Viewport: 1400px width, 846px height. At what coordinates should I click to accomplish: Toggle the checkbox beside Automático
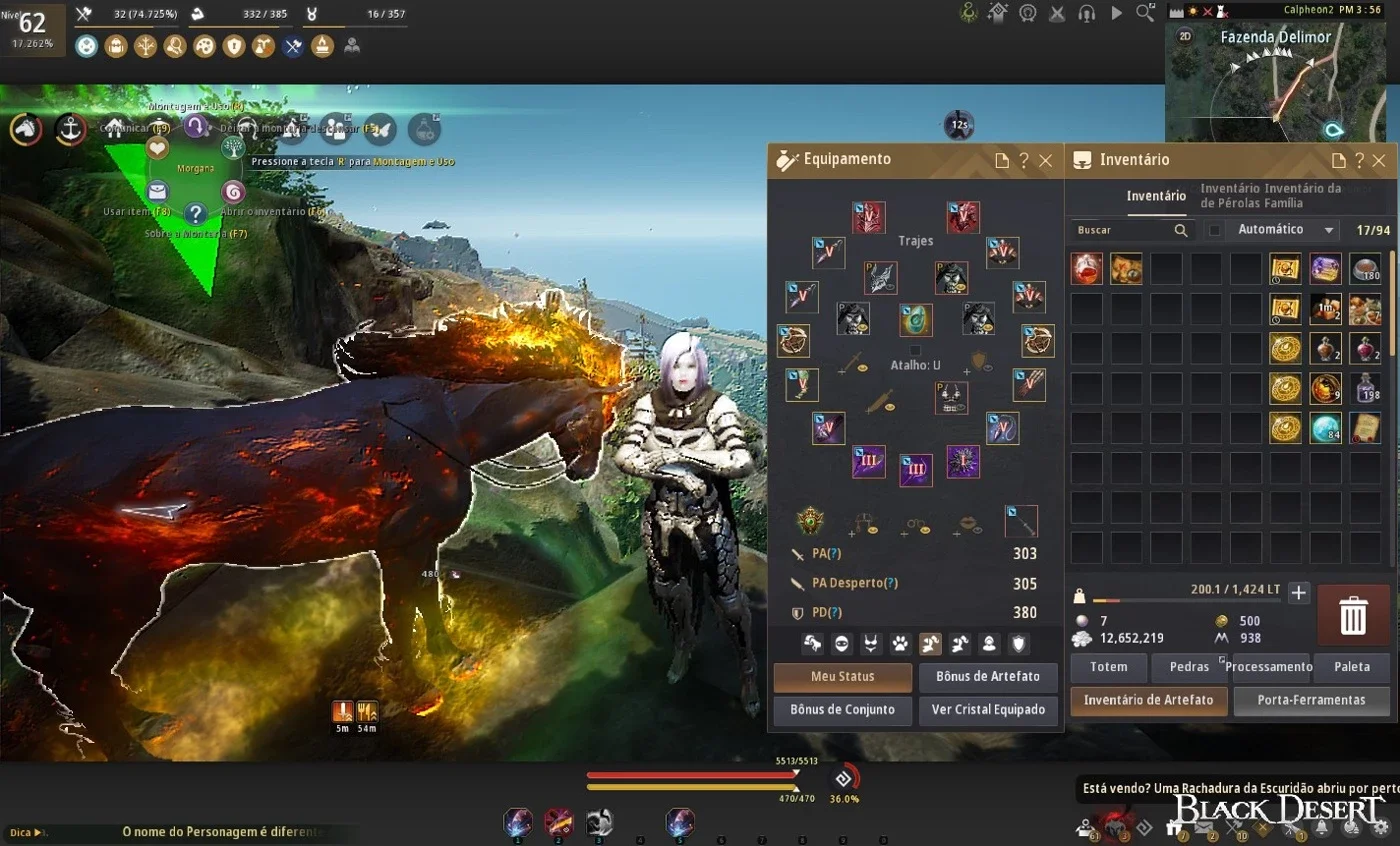click(x=1215, y=230)
